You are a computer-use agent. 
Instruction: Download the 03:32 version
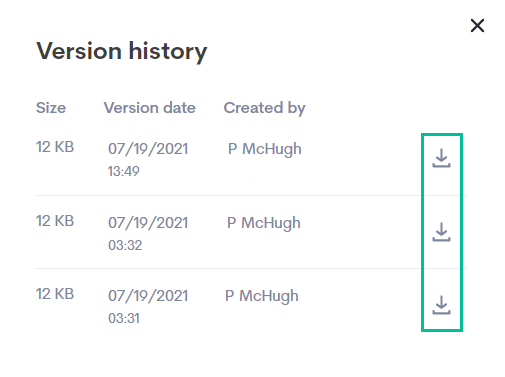click(441, 232)
